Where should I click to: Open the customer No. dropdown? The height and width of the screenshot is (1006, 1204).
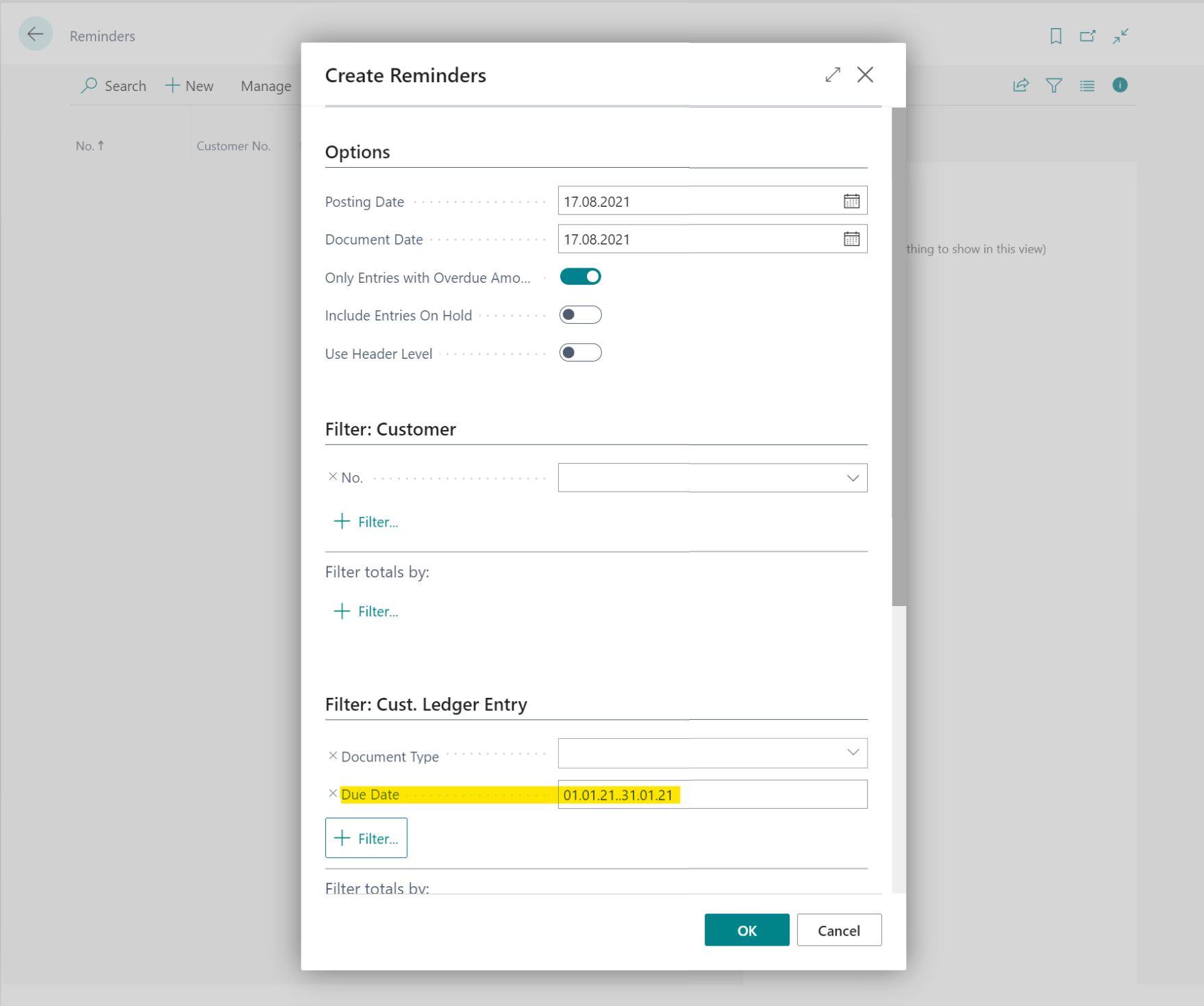(x=852, y=477)
